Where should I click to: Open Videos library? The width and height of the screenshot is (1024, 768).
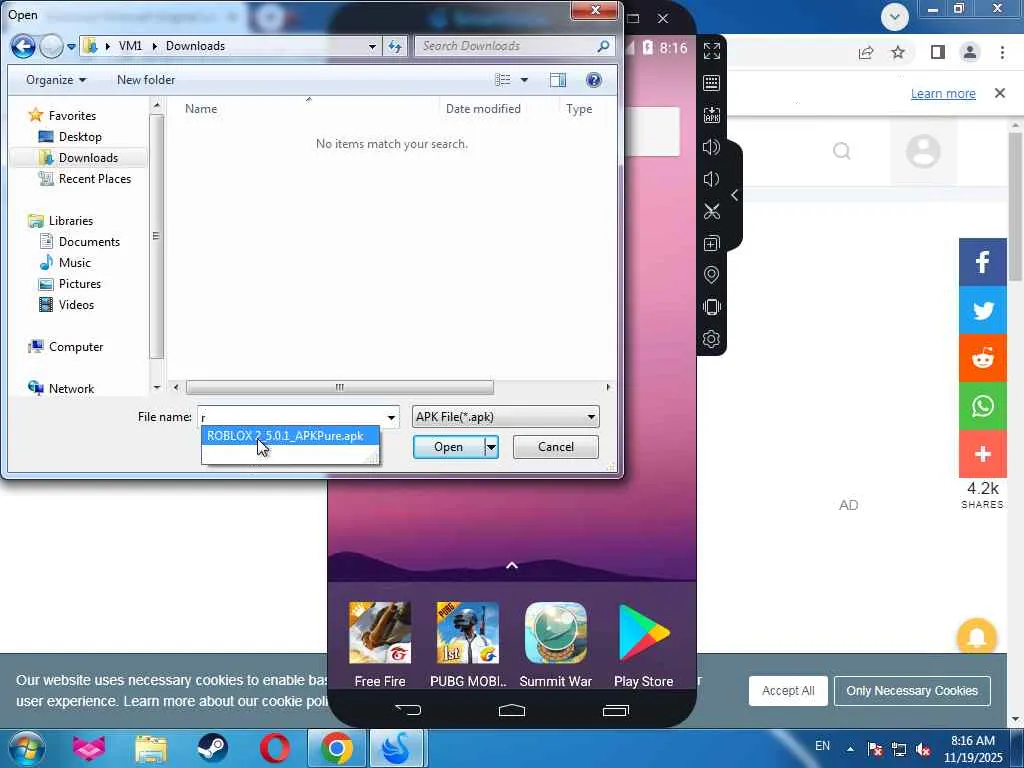pyautogui.click(x=76, y=304)
